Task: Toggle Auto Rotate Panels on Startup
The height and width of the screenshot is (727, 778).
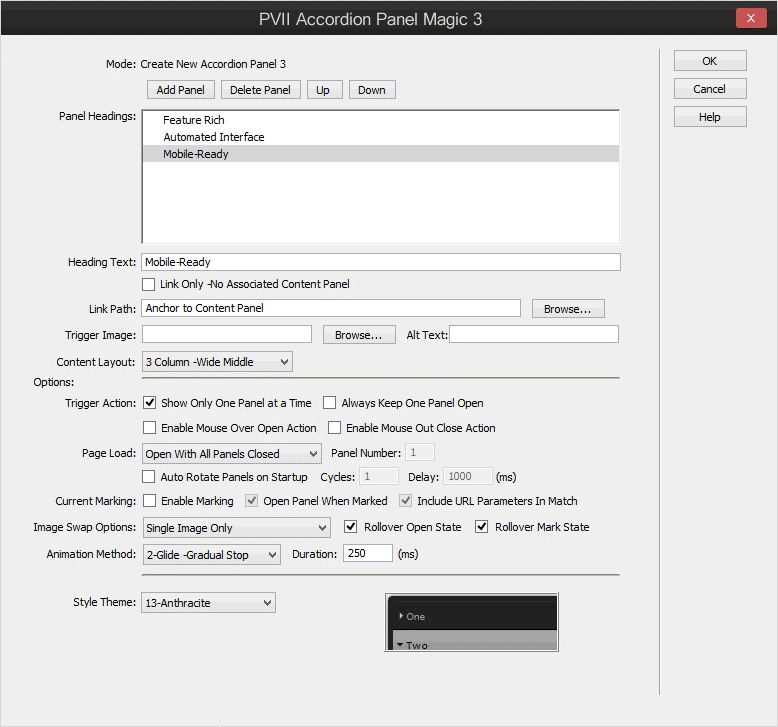Action: 148,477
